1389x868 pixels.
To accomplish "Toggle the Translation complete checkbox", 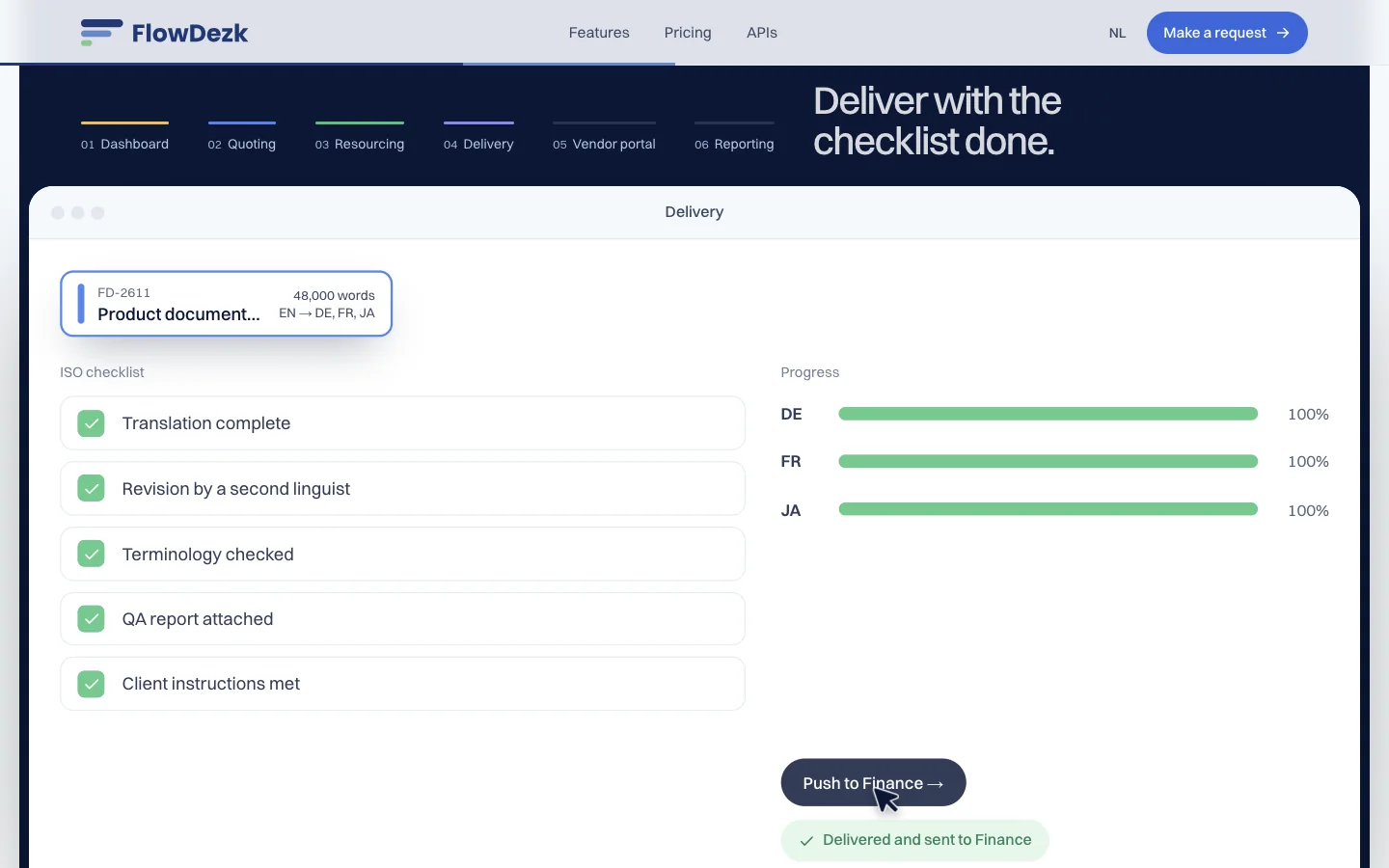I will pos(91,423).
